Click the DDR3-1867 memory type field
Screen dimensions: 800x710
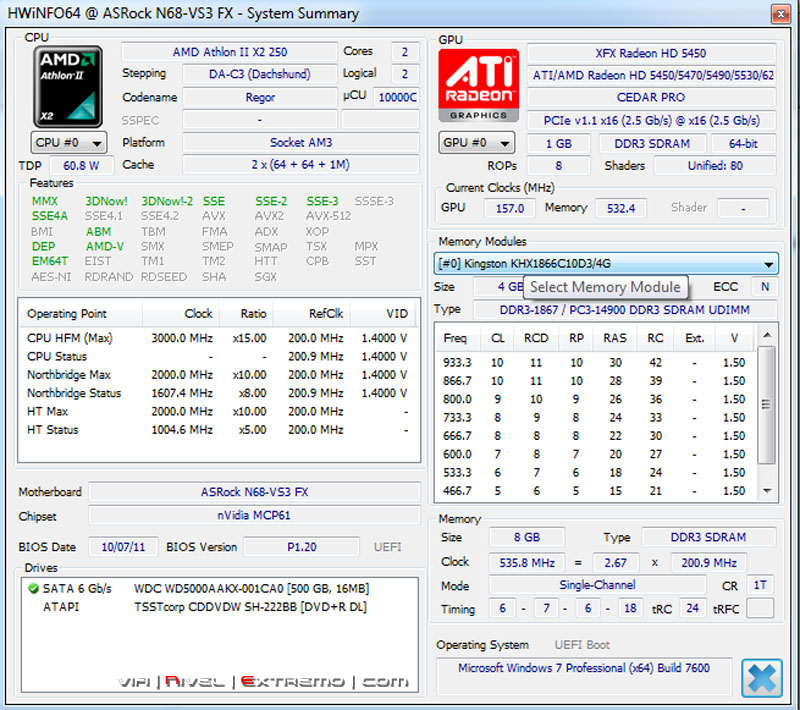pyautogui.click(x=625, y=310)
